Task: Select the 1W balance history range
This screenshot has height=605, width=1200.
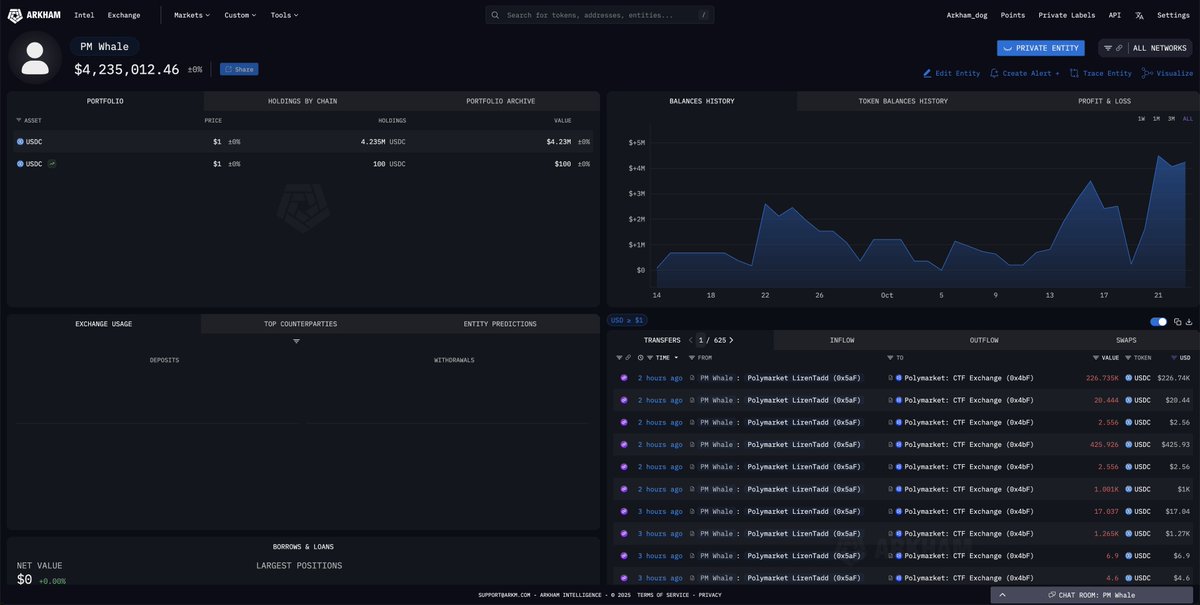Action: pyautogui.click(x=1141, y=119)
